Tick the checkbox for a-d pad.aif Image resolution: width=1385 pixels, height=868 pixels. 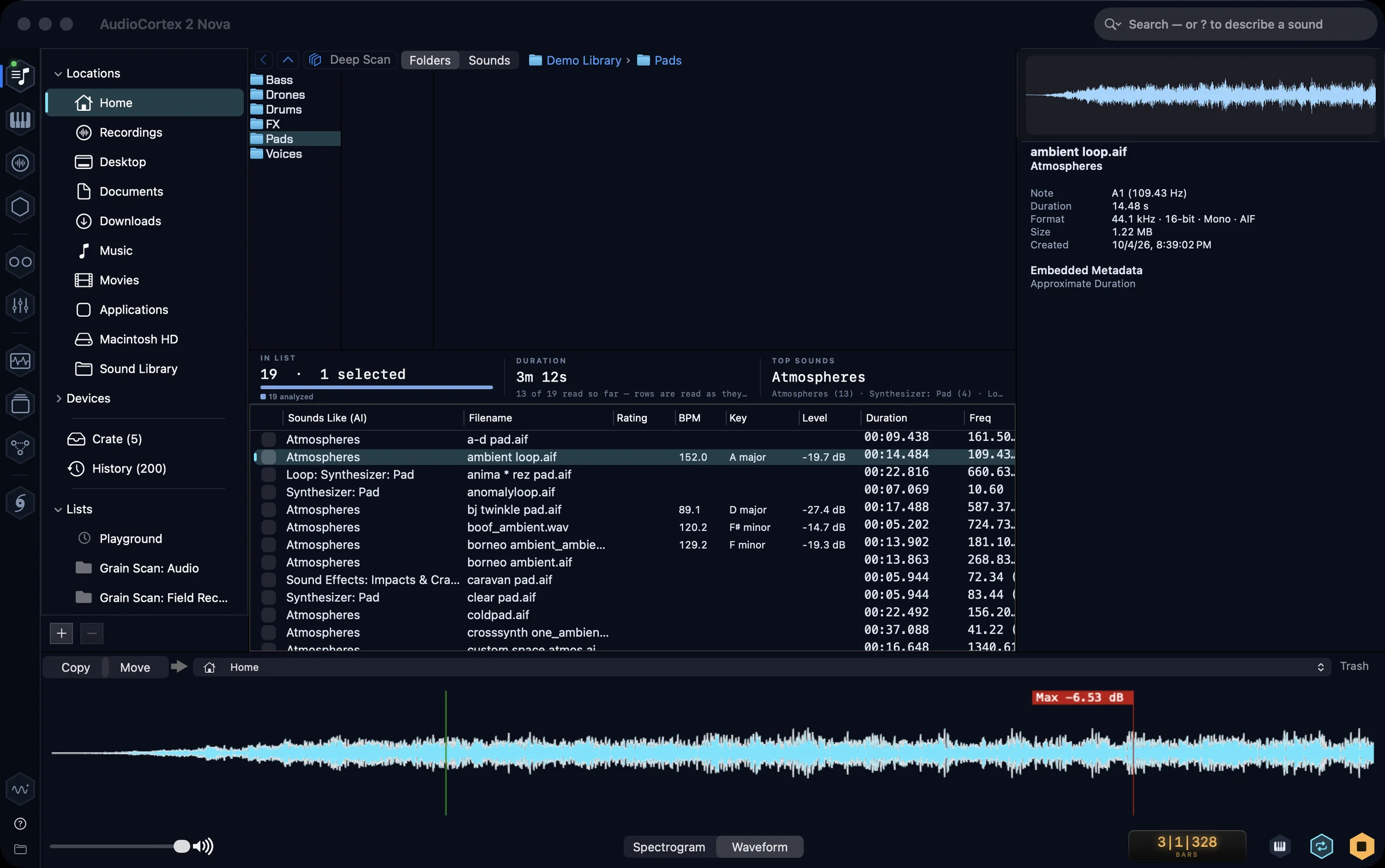click(x=268, y=439)
